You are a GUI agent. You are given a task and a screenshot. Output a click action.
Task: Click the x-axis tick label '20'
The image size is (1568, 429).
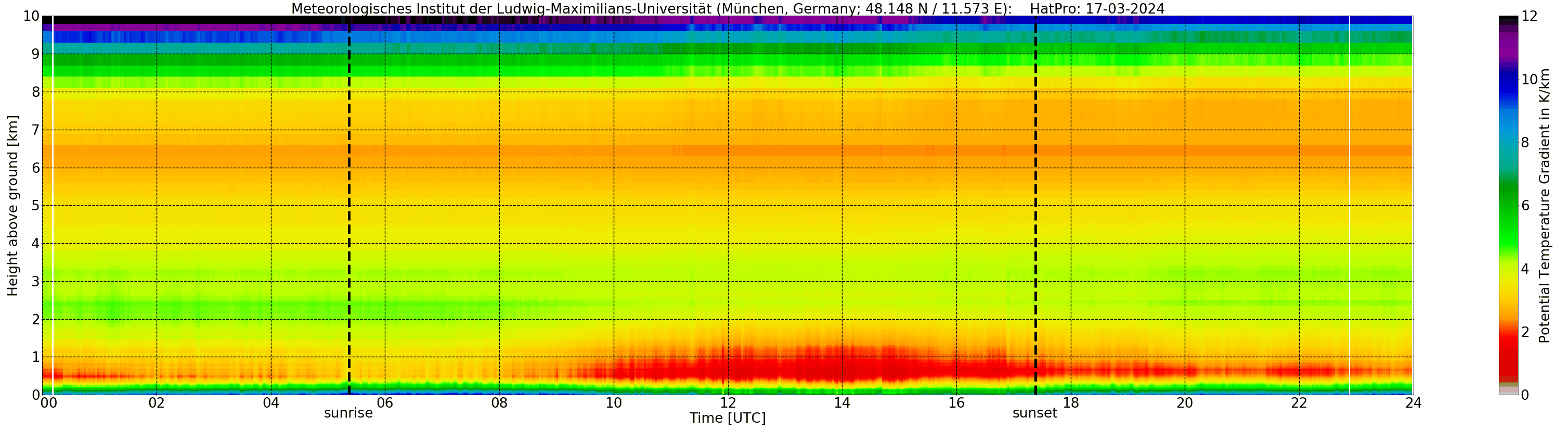[1185, 403]
